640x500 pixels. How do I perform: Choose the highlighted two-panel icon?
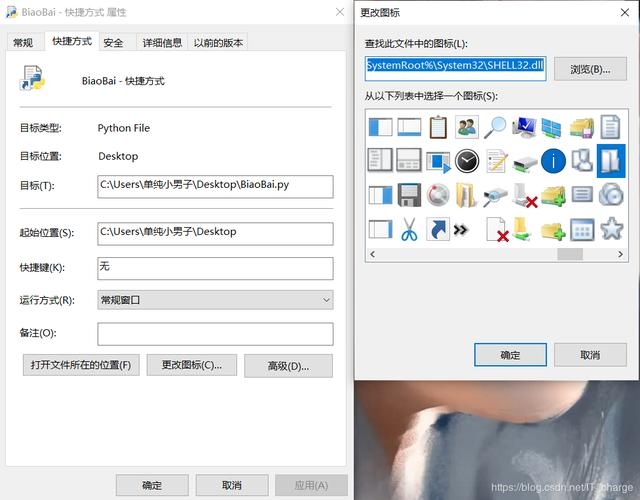[x=611, y=161]
